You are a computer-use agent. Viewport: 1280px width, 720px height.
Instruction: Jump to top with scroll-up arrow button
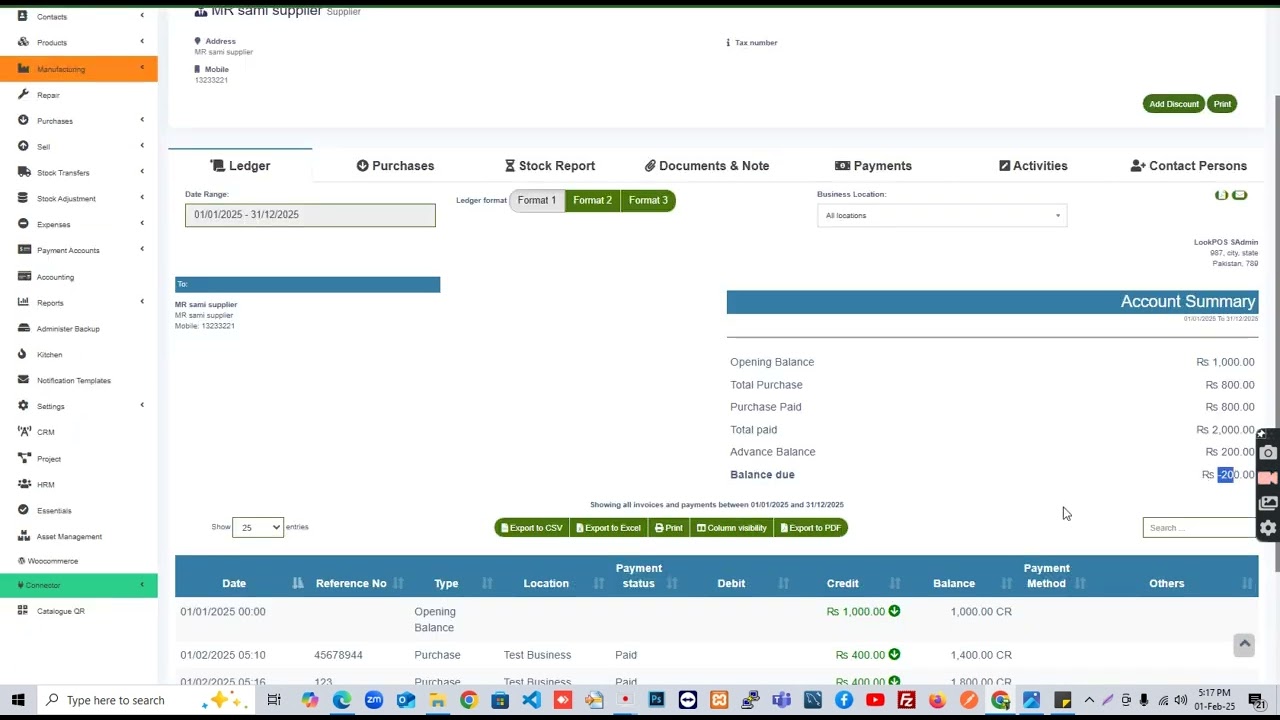coord(1244,645)
